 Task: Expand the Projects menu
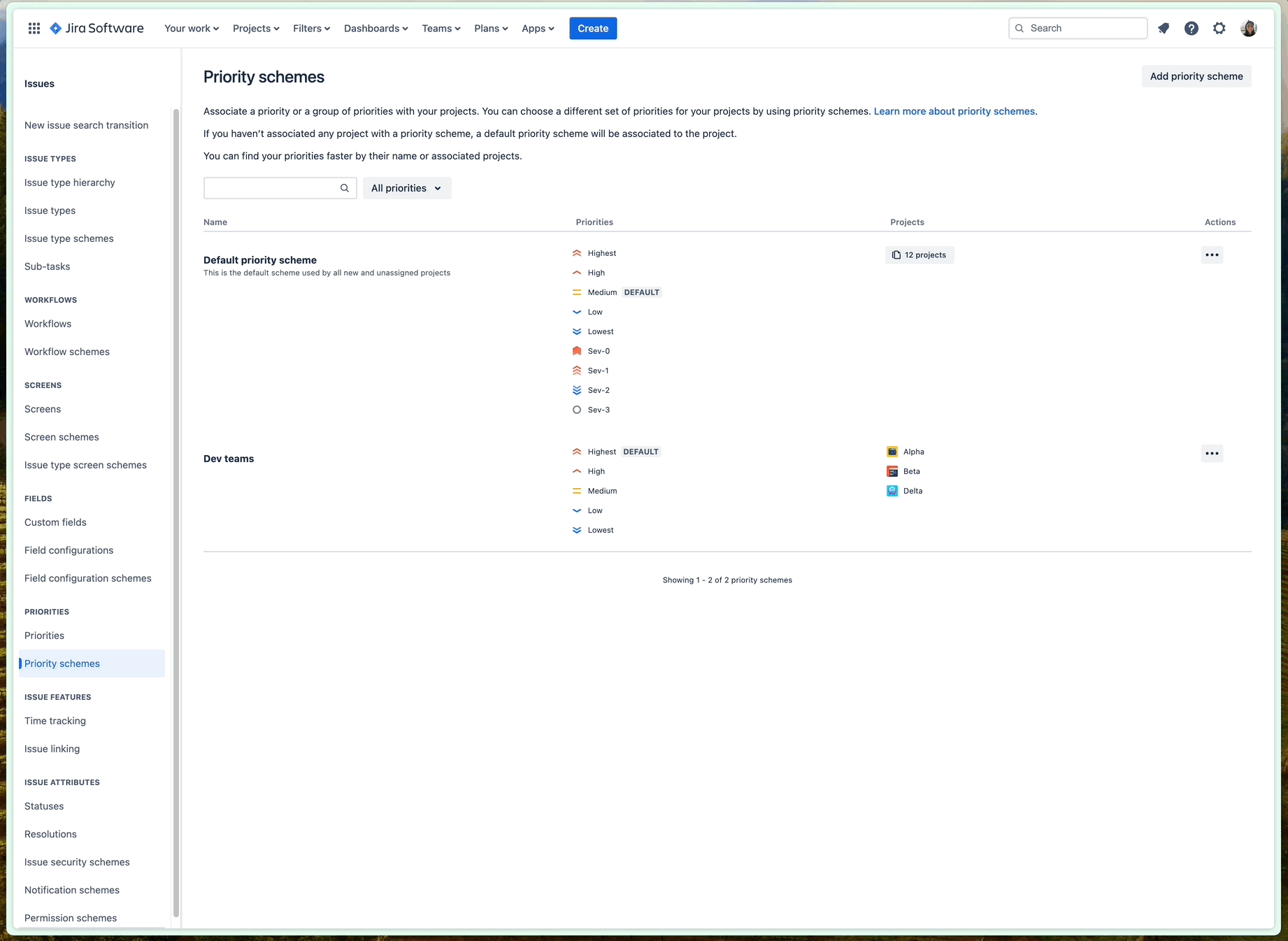point(256,28)
